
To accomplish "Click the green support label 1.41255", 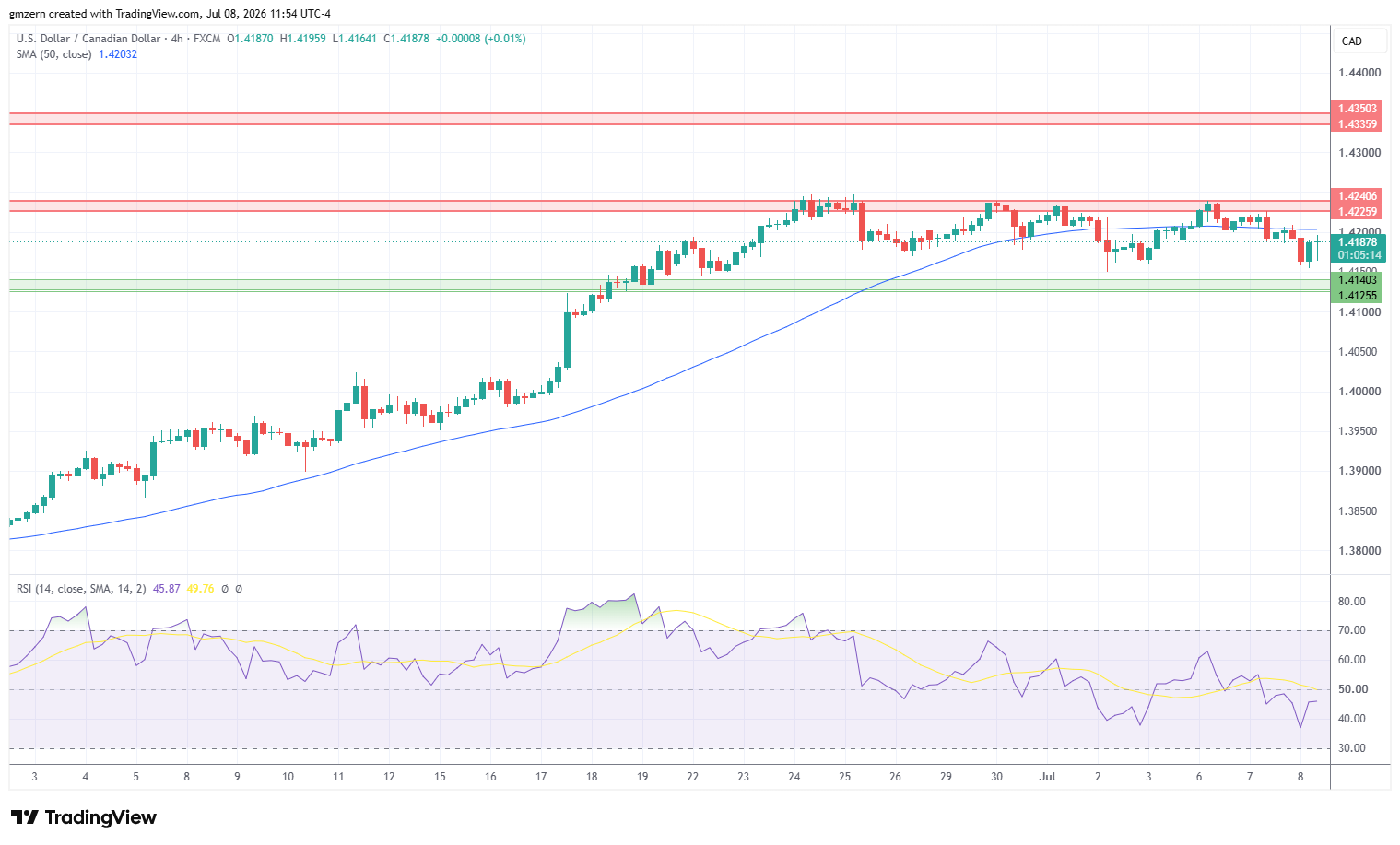I will pos(1357,296).
